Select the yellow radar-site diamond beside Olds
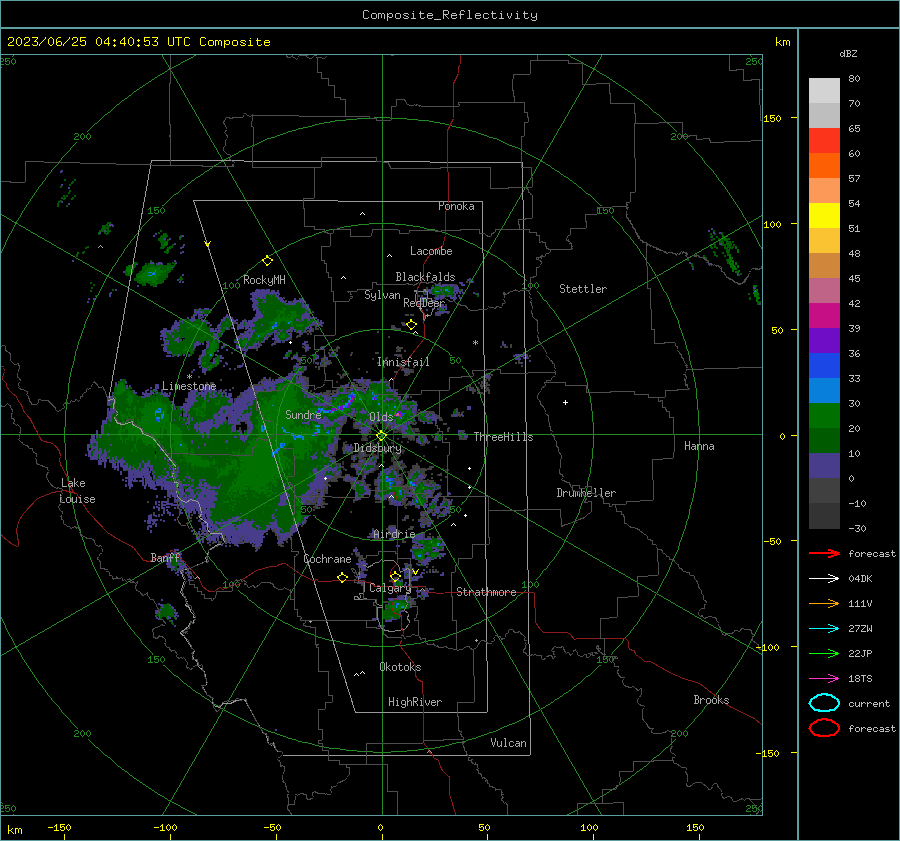 point(381,436)
